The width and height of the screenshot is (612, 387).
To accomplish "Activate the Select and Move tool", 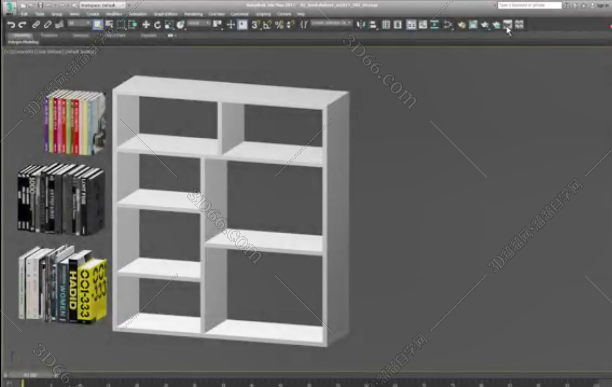I will 146,25.
